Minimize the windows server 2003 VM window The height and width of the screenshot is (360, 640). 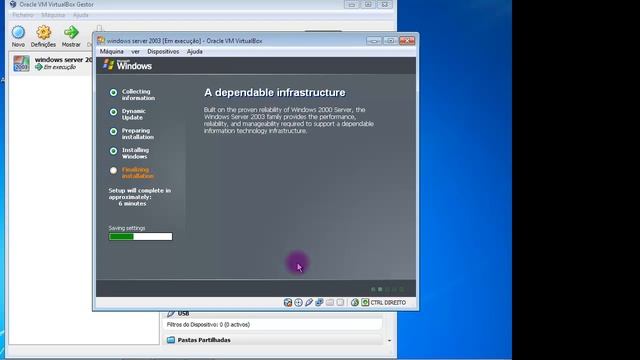(374, 40)
